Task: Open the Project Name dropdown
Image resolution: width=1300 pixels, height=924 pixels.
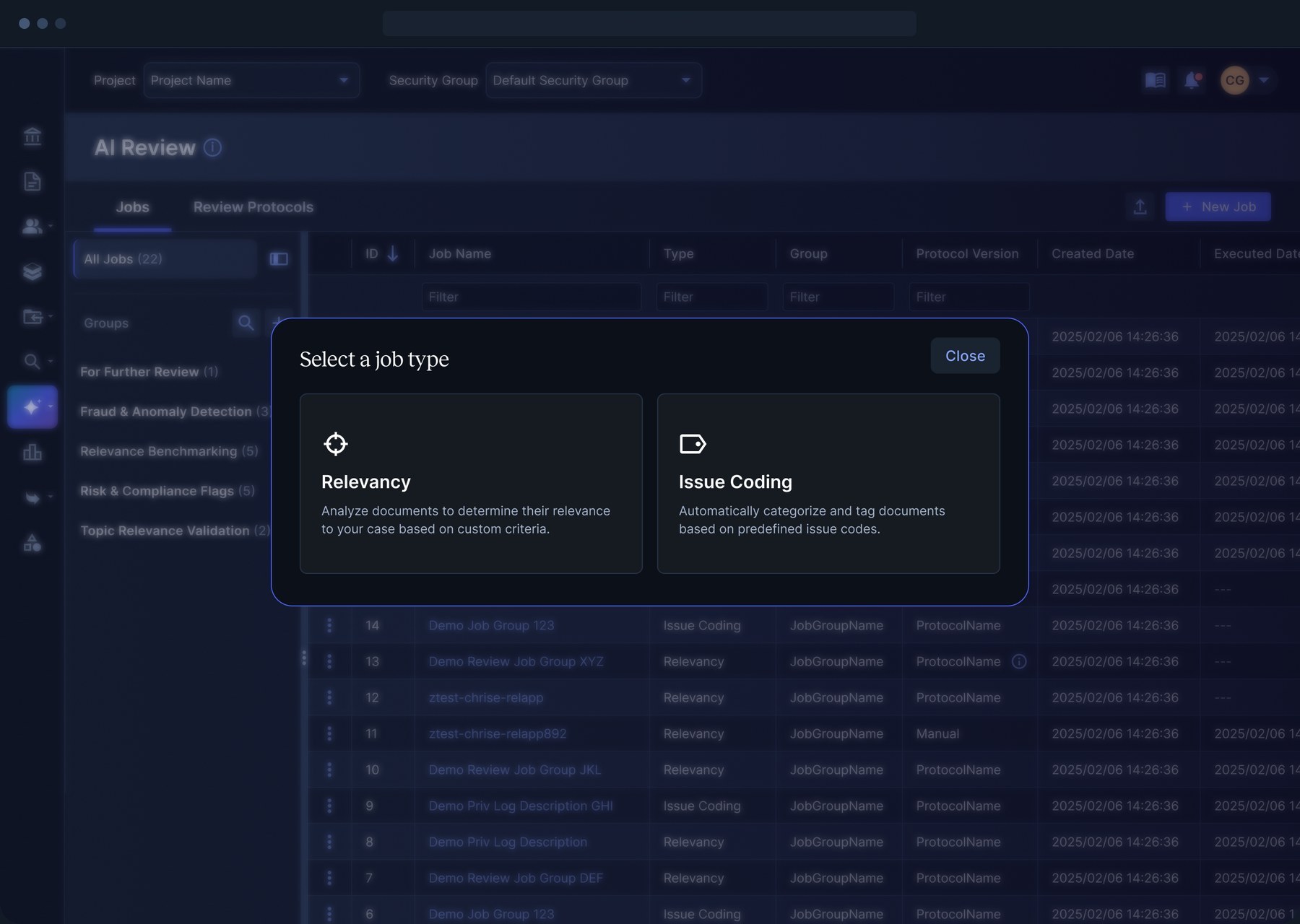Action: pyautogui.click(x=251, y=80)
